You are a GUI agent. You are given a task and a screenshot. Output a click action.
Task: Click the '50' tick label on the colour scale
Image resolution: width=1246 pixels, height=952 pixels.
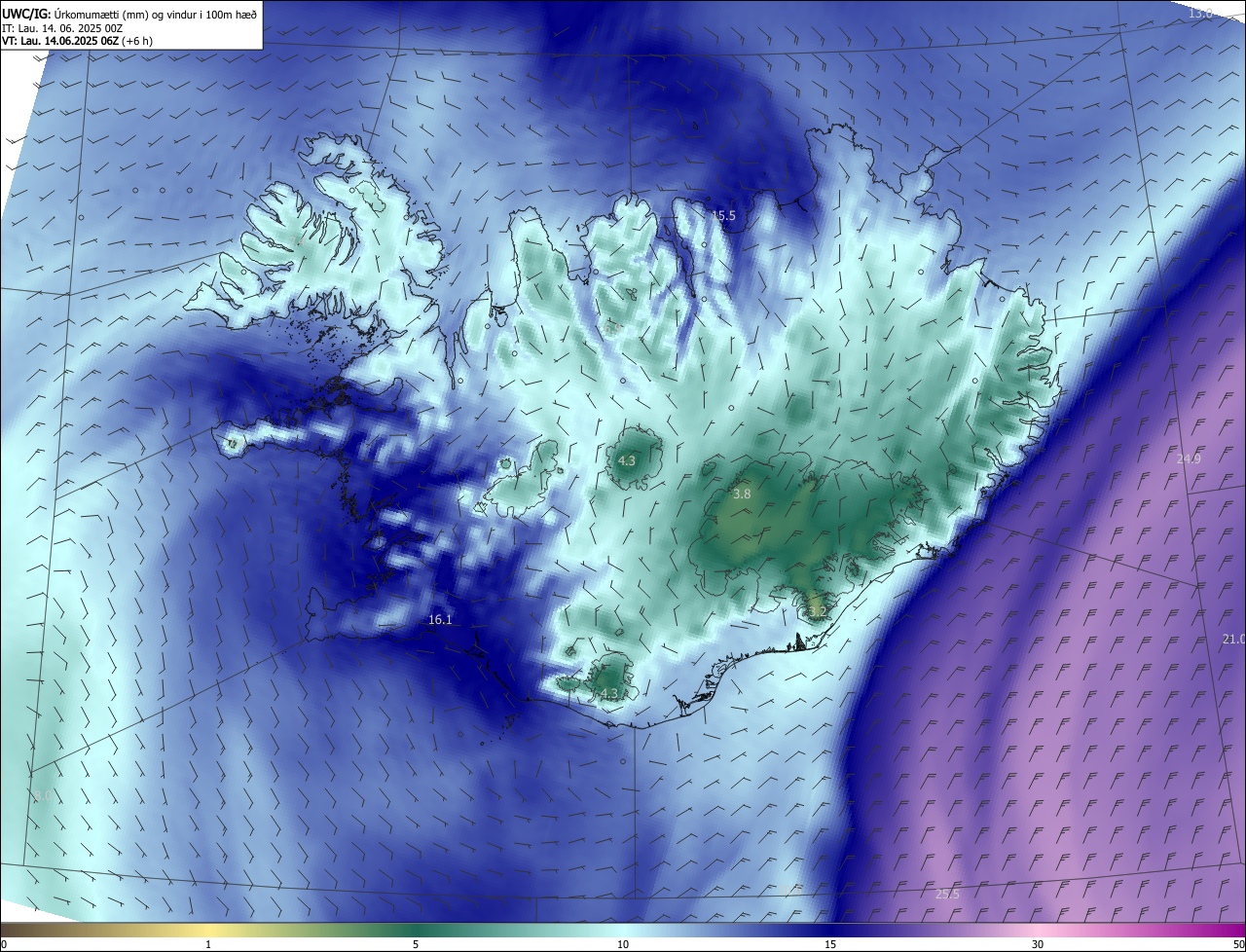point(1238,945)
